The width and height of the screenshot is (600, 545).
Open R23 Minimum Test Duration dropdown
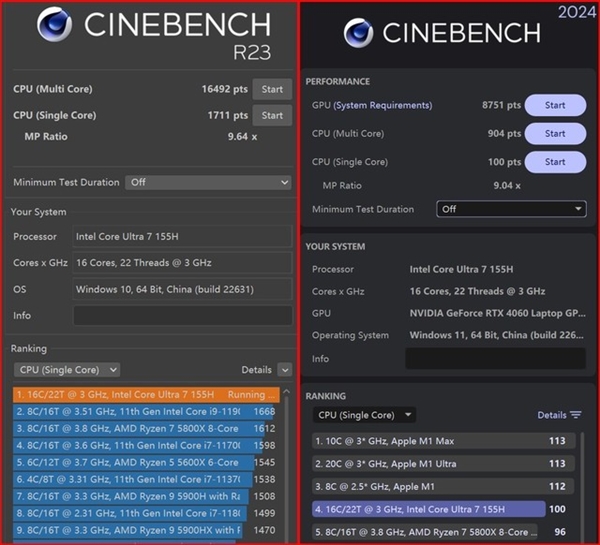click(x=208, y=183)
